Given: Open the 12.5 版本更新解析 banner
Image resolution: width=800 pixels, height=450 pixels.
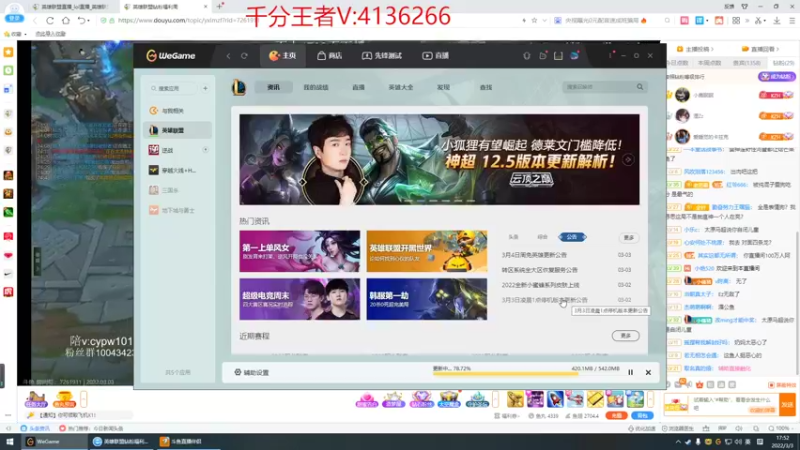Looking at the screenshot, I should [x=439, y=159].
